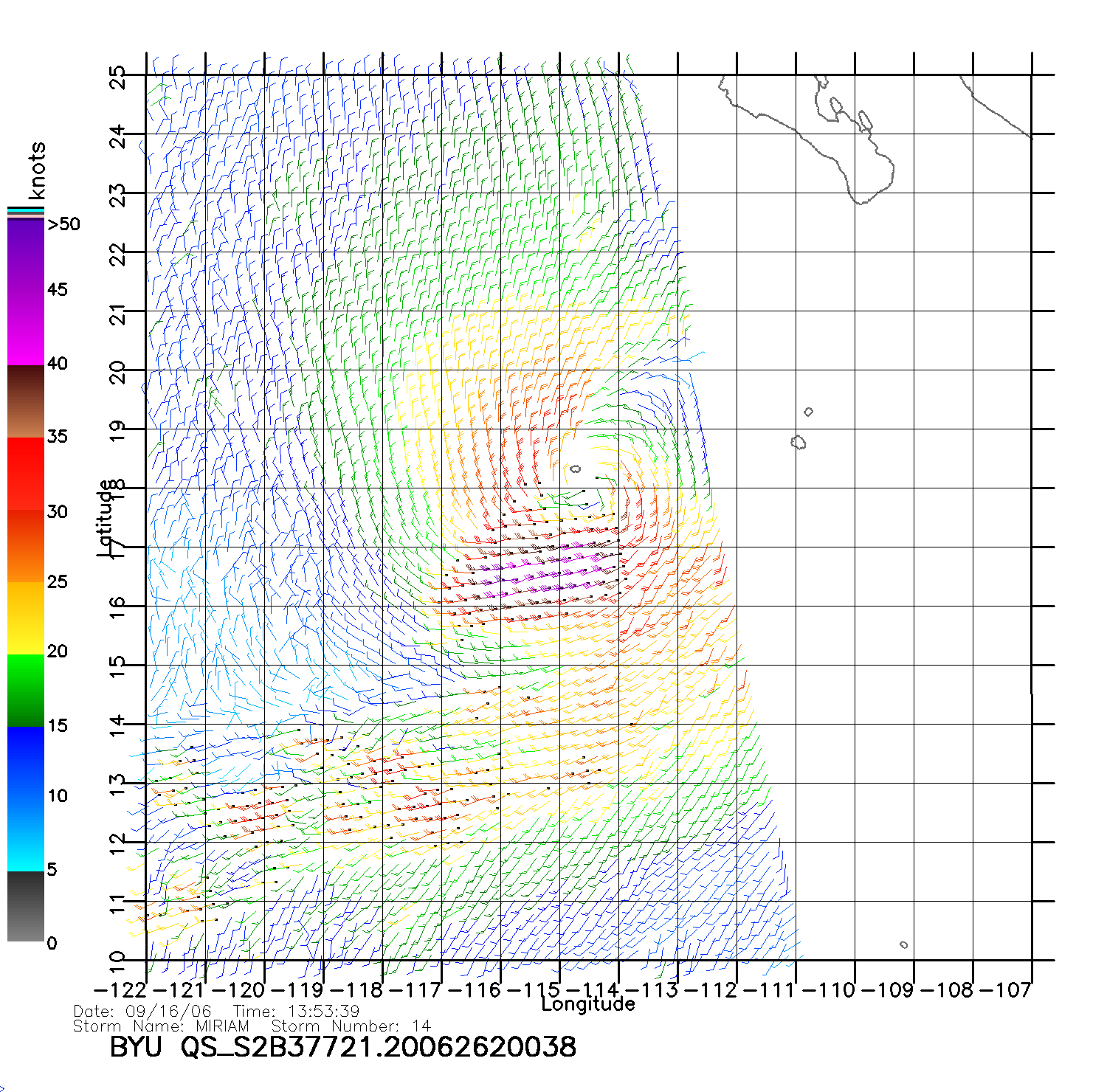Click the green 15-20 knot legend band
The image size is (1107, 1092).
click(25, 690)
